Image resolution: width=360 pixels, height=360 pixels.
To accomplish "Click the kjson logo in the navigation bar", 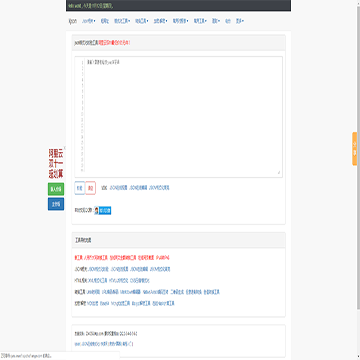I will [x=73, y=21].
